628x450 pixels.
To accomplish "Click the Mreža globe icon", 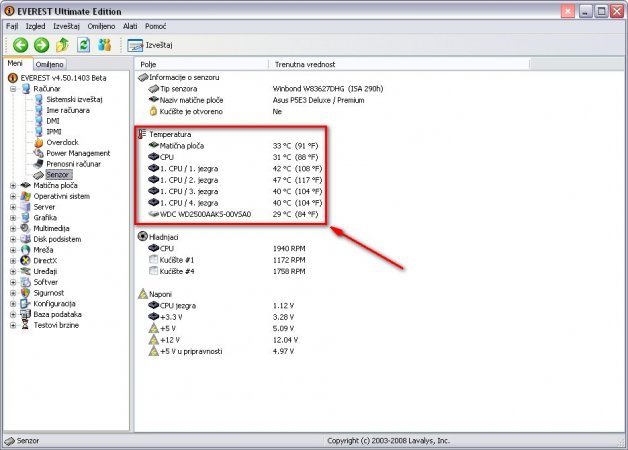I will [x=25, y=250].
